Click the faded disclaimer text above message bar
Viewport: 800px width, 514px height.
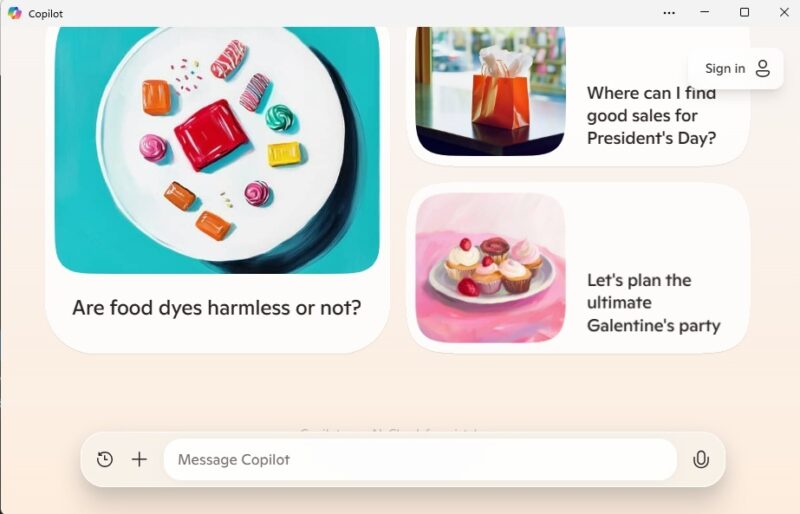tap(389, 431)
